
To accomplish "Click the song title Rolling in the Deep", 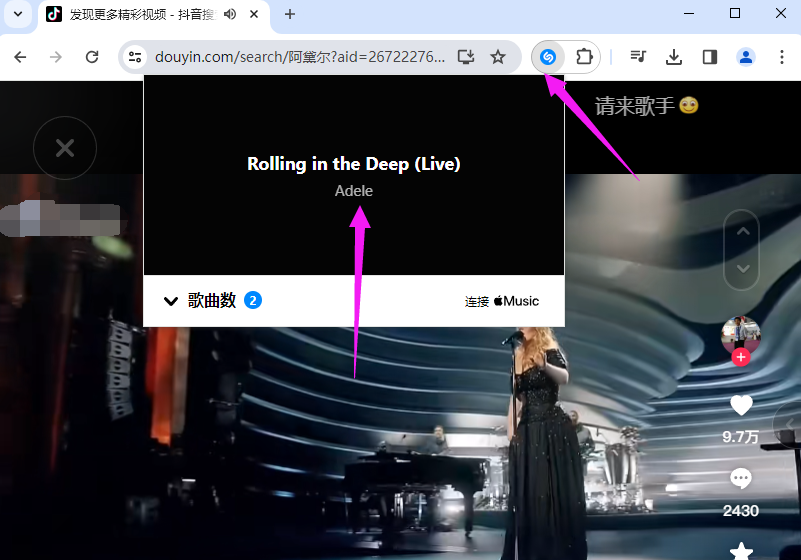I will (x=354, y=164).
